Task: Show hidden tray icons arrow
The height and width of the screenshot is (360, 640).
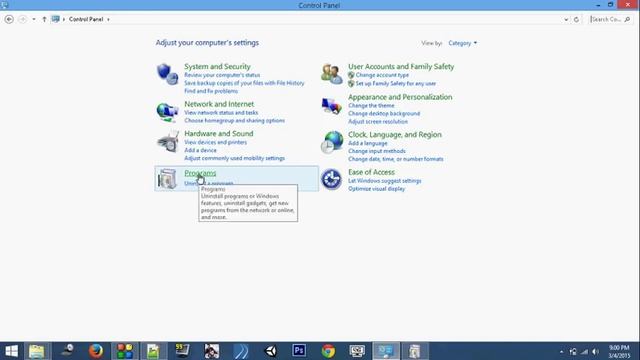Action: pyautogui.click(x=561, y=351)
